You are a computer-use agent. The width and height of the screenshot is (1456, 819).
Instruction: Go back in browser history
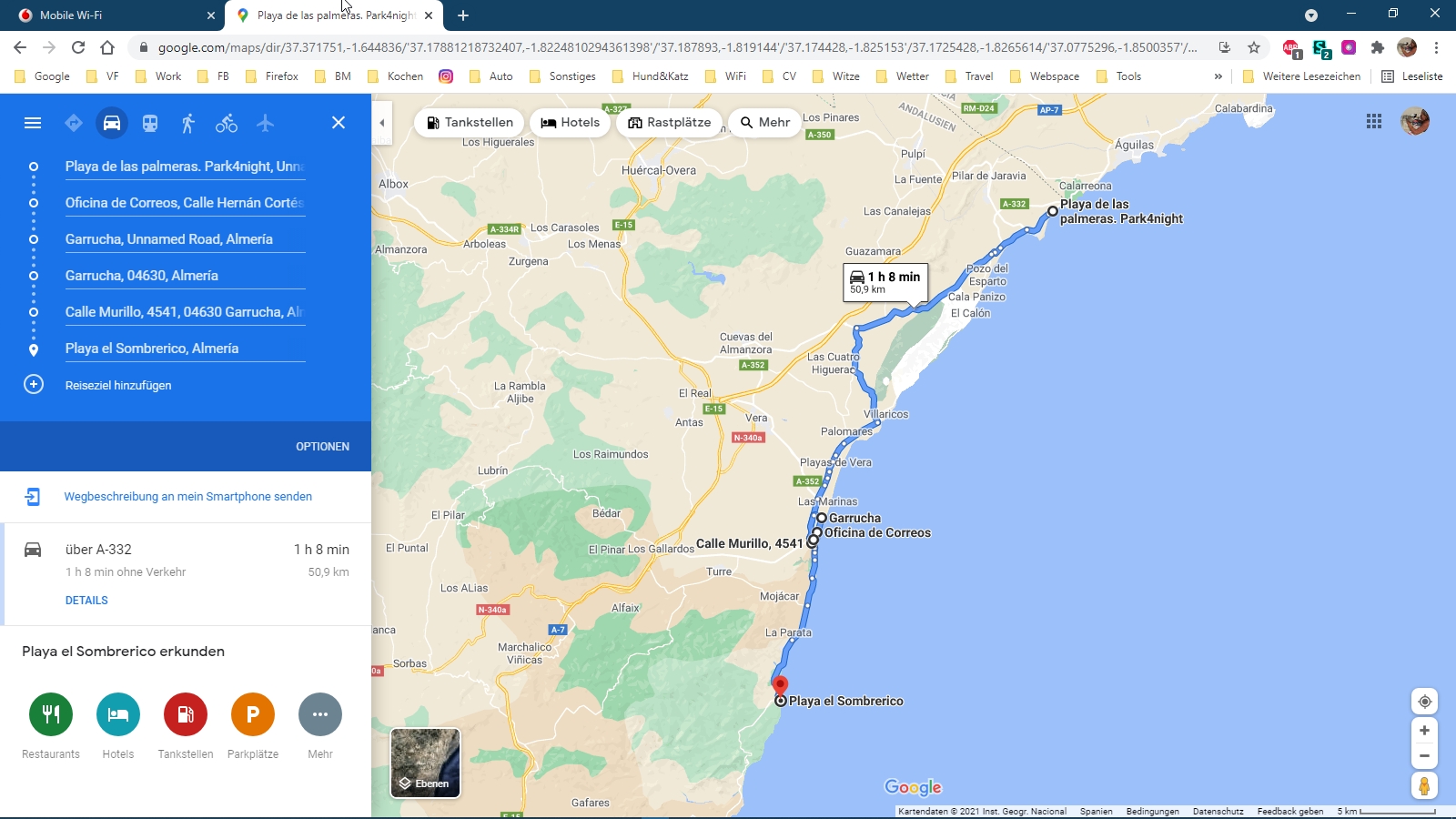click(x=20, y=47)
